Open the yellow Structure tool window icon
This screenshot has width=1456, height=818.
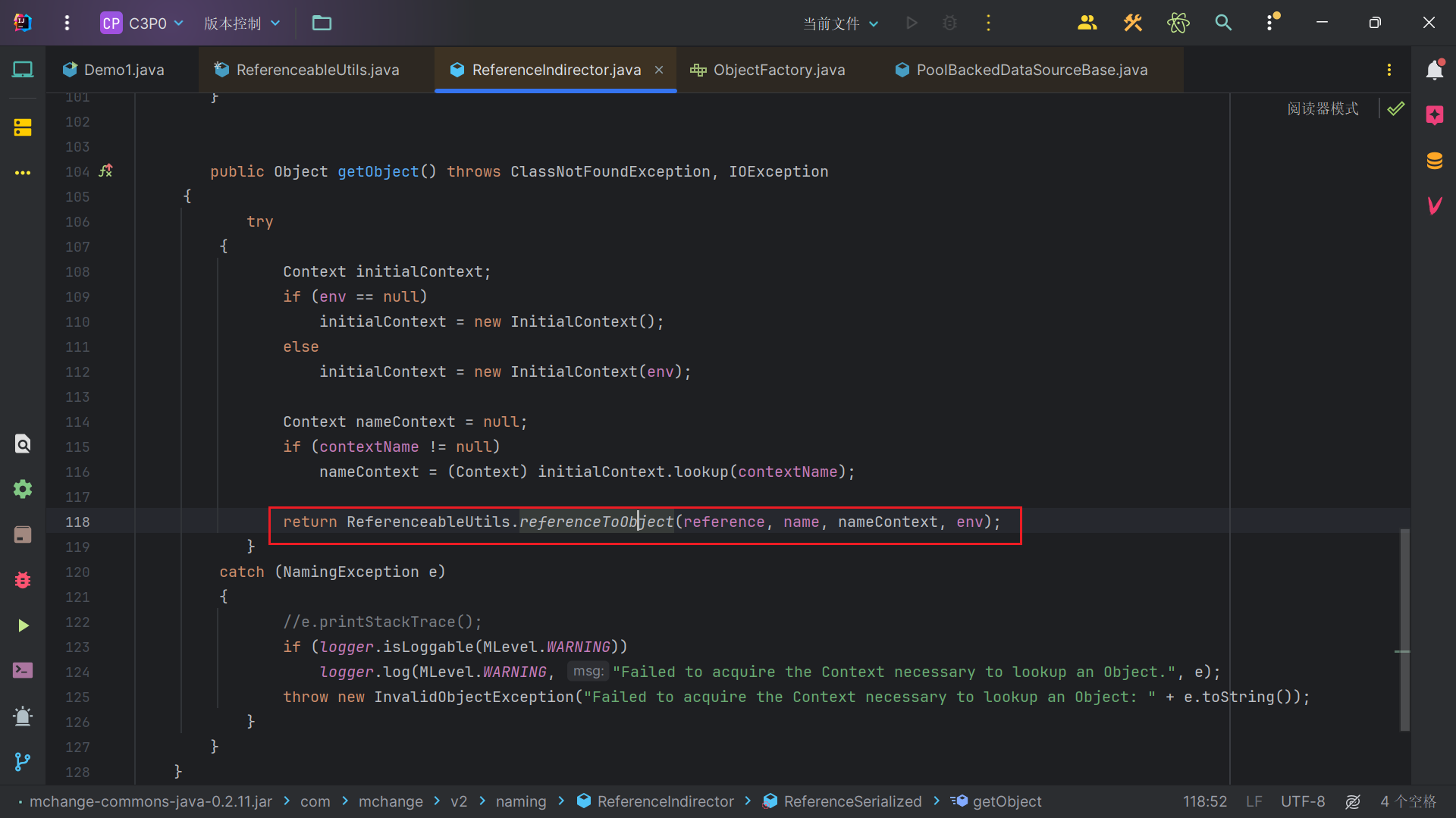[x=23, y=127]
